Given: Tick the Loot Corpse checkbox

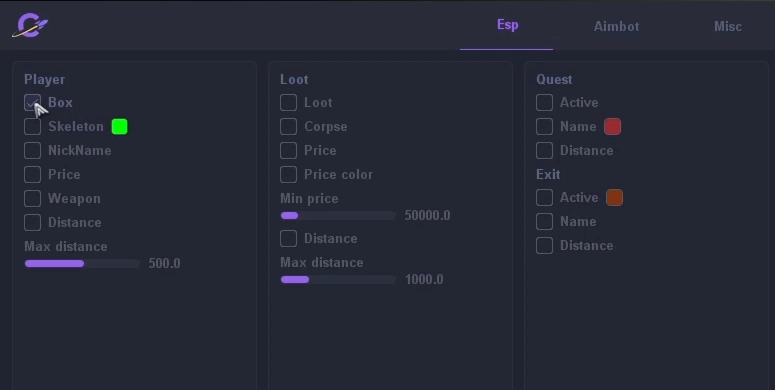Looking at the screenshot, I should click(x=289, y=127).
